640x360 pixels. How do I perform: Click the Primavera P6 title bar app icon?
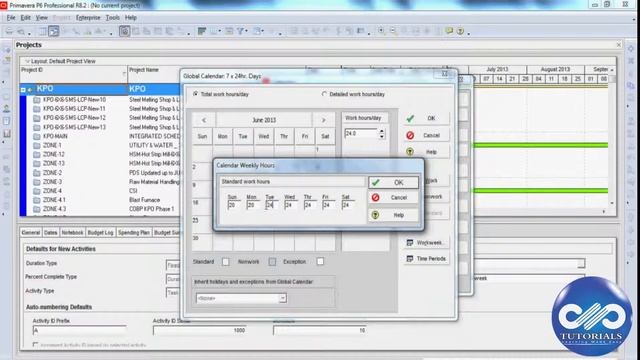coord(4,5)
